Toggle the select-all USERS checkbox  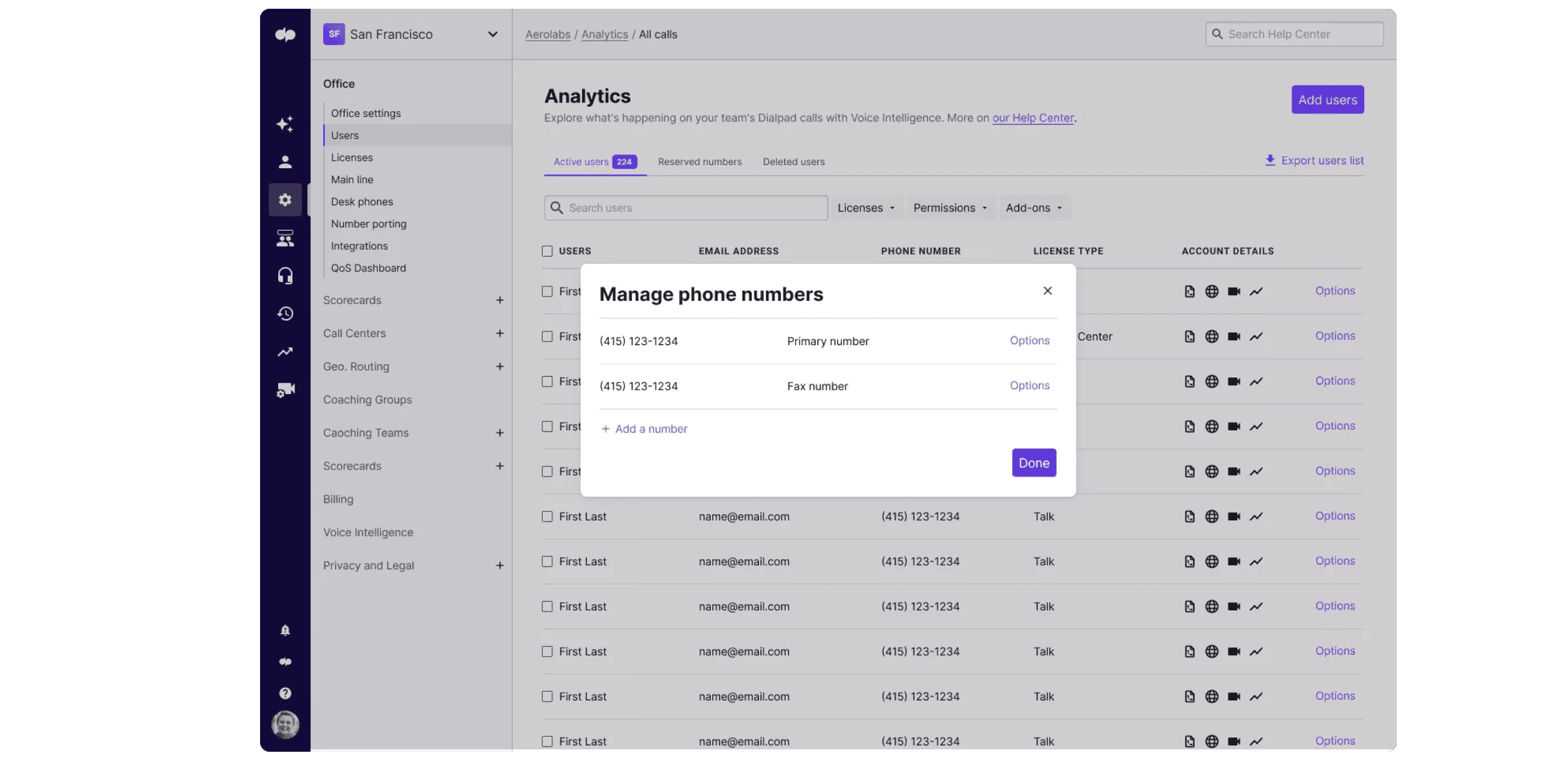click(x=547, y=251)
